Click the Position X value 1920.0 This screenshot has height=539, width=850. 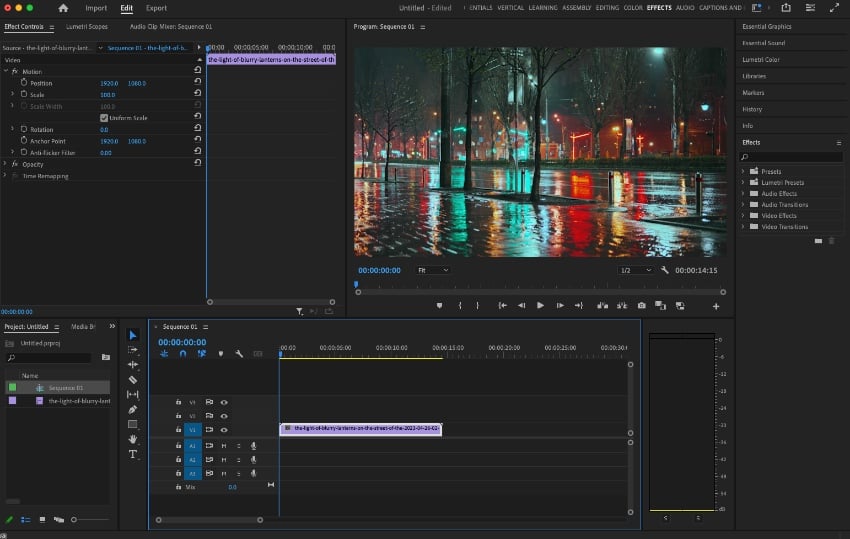coord(109,83)
